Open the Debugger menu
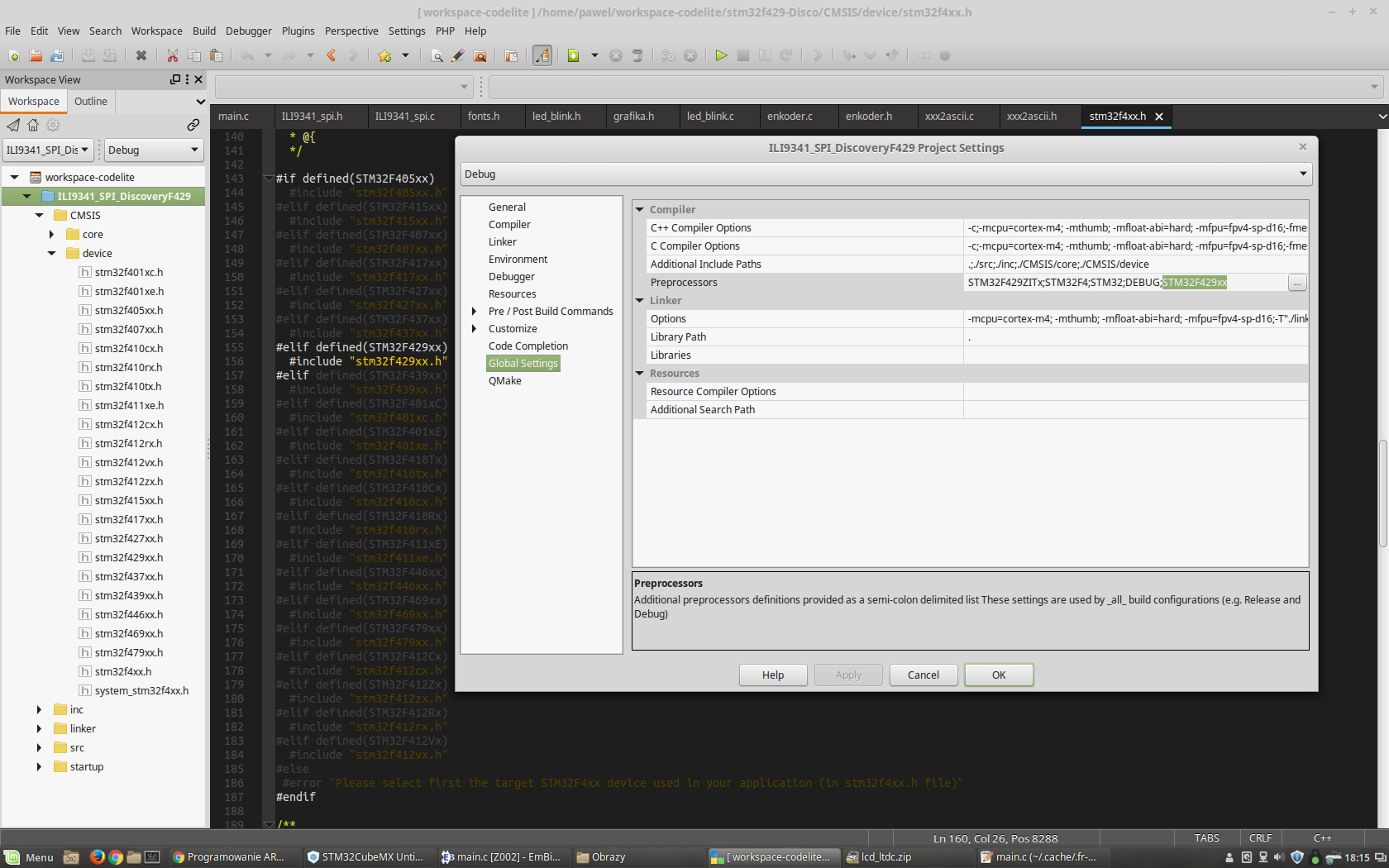 coord(248,31)
